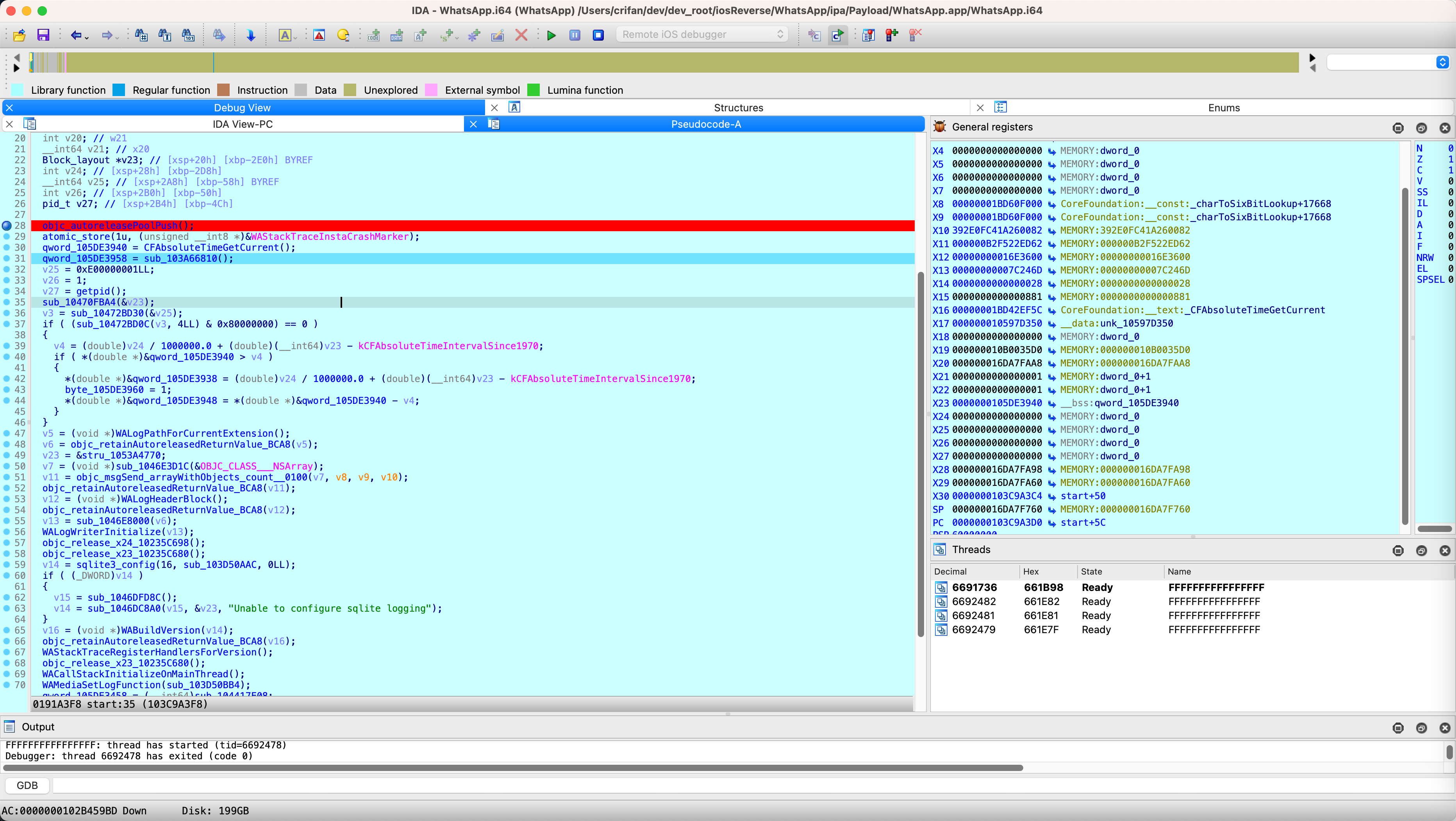1456x821 pixels.
Task: Expand the dropdown next to 's' plus icon
Action: pos(457,37)
